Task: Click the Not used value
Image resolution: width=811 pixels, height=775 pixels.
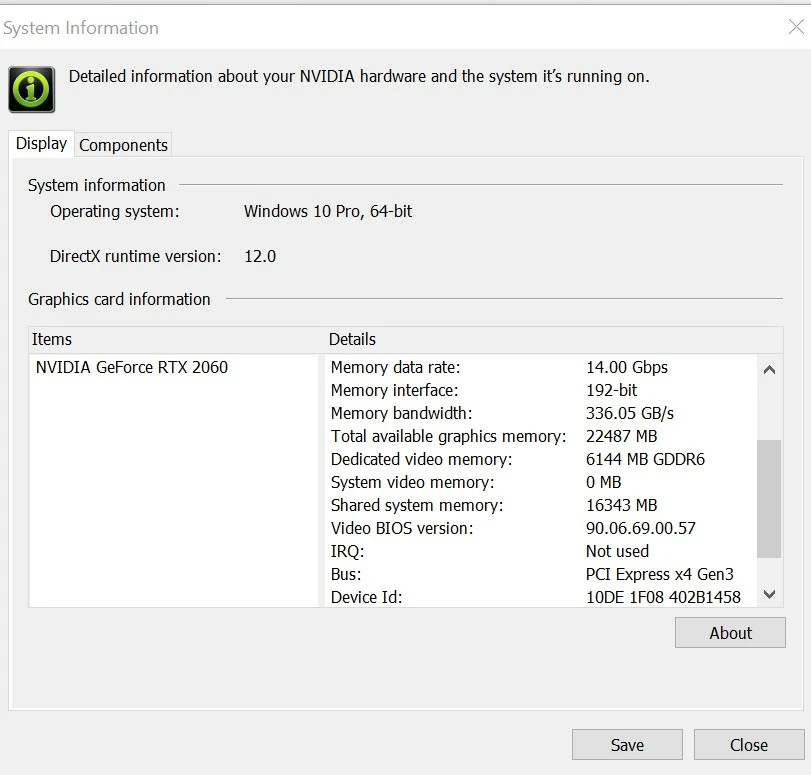Action: click(x=617, y=551)
